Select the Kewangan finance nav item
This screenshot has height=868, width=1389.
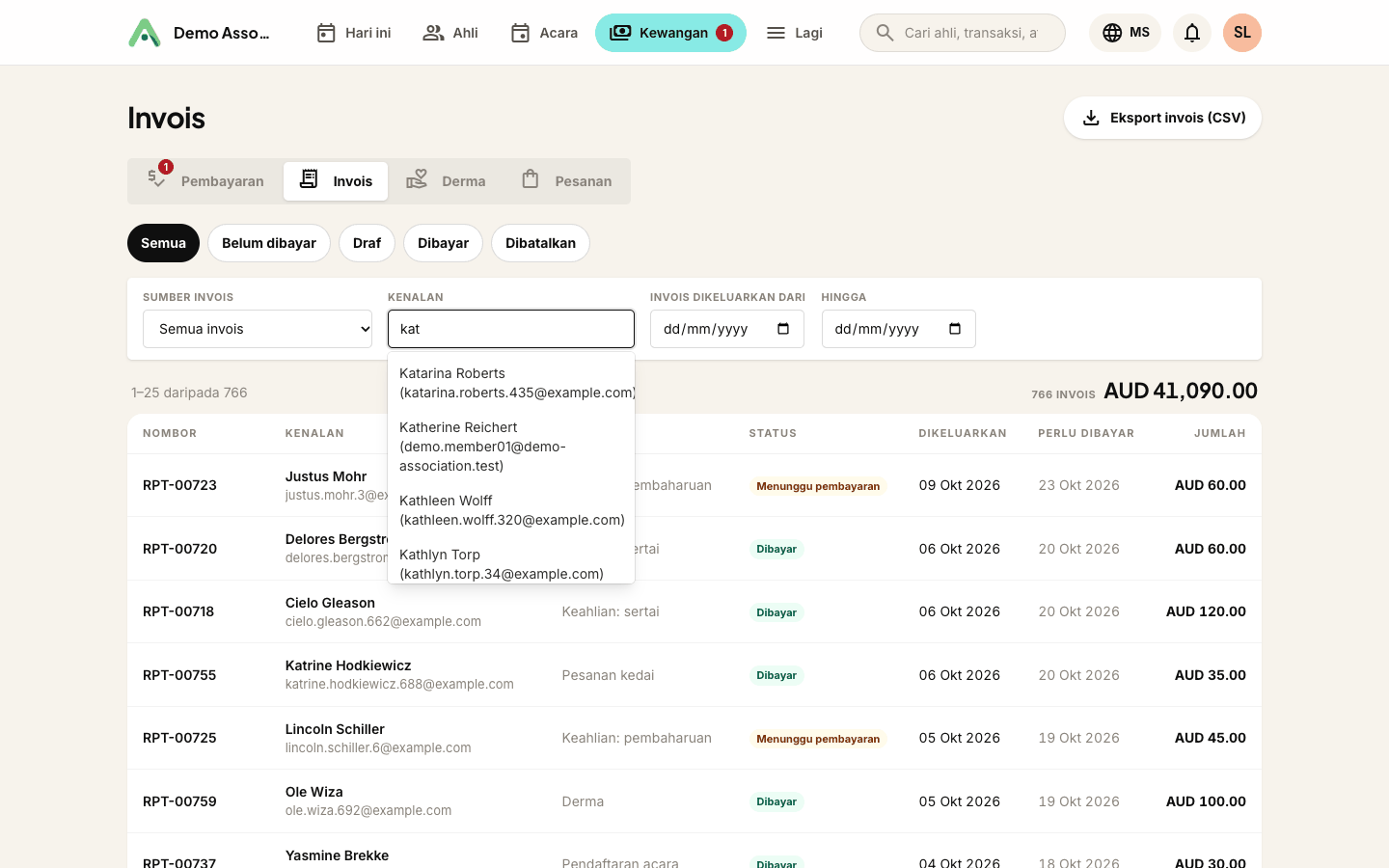click(x=670, y=33)
